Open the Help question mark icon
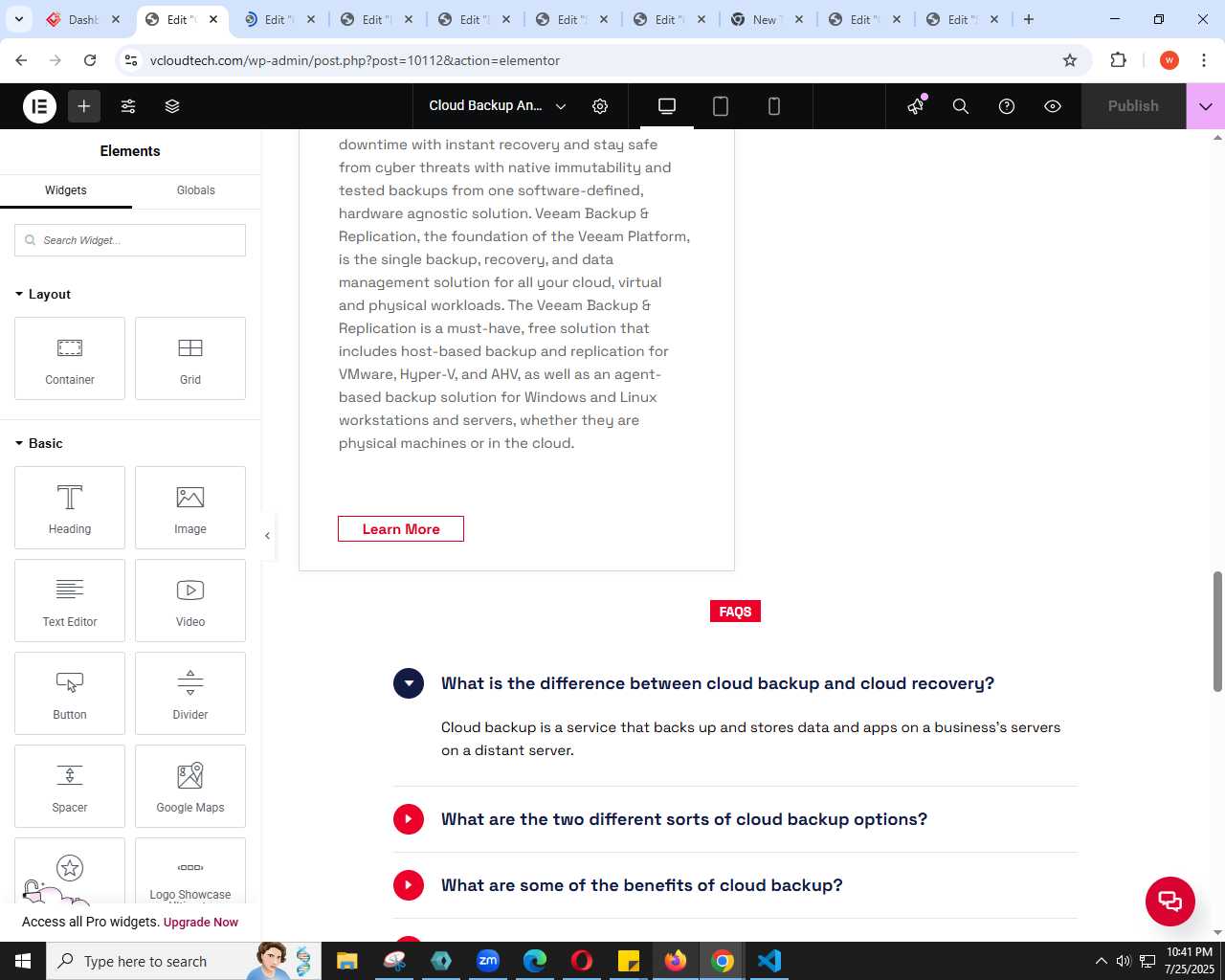 pos(1007,106)
